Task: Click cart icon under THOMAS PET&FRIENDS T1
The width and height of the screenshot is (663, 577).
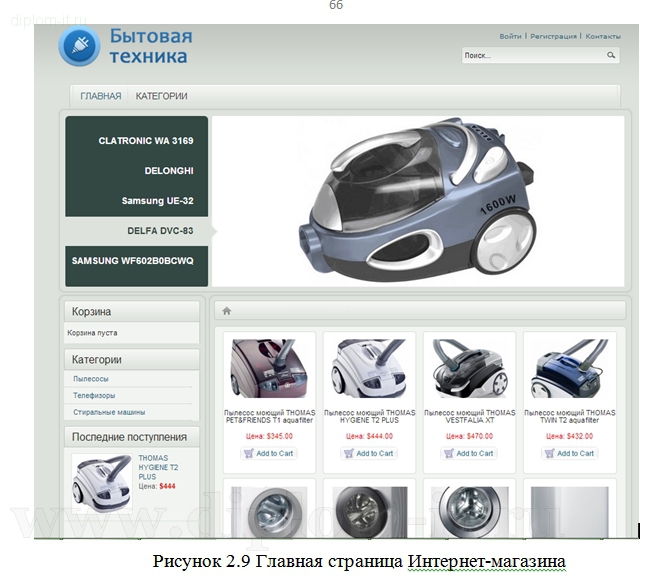Action: tap(249, 453)
